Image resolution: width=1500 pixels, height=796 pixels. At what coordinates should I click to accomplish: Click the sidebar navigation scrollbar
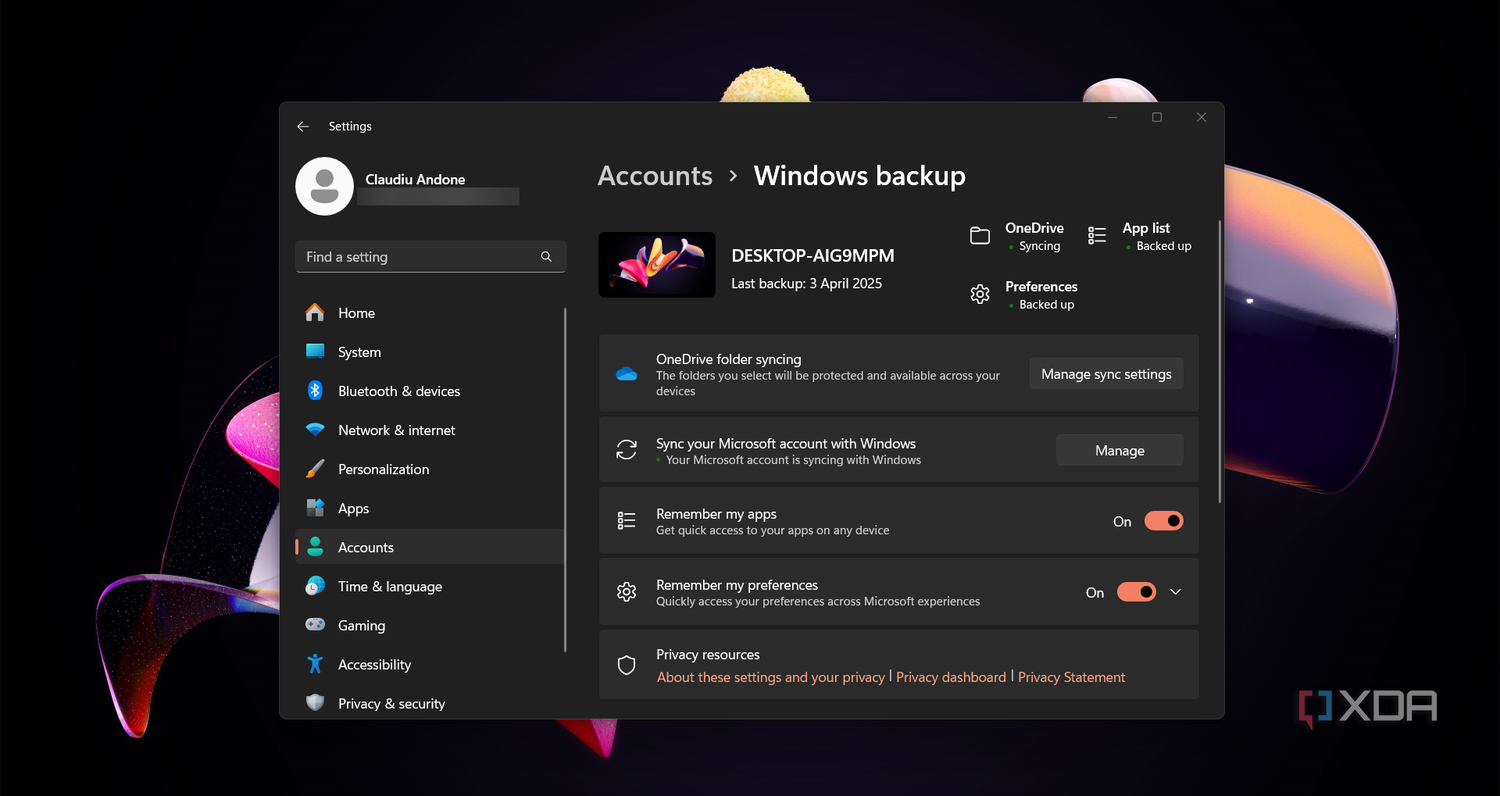[566, 480]
